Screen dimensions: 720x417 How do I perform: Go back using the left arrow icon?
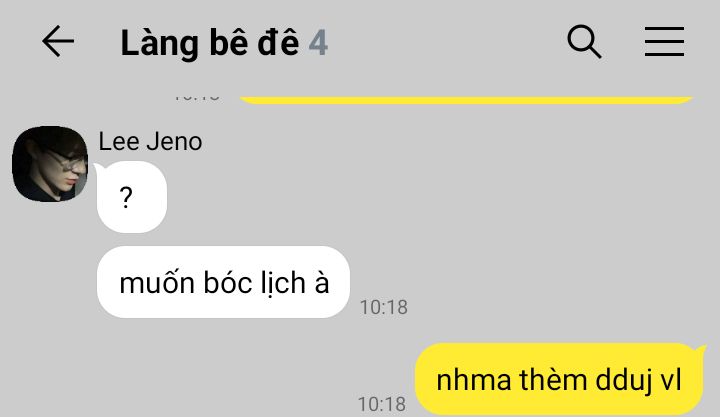click(58, 41)
